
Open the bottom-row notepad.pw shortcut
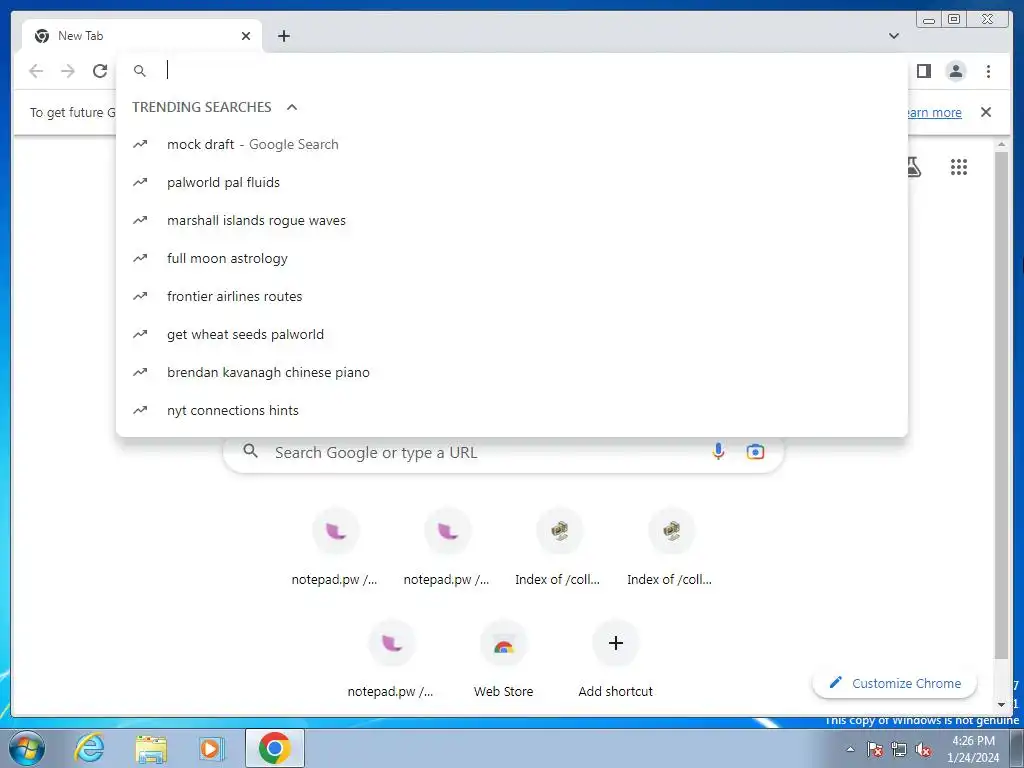click(391, 660)
